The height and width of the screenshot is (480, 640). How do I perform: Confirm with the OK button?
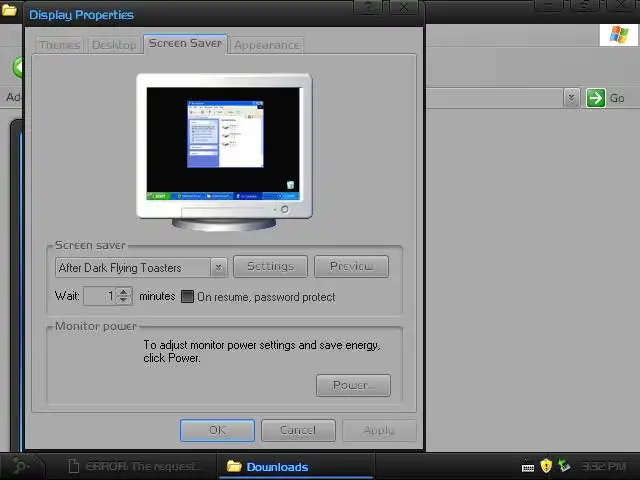(x=217, y=430)
